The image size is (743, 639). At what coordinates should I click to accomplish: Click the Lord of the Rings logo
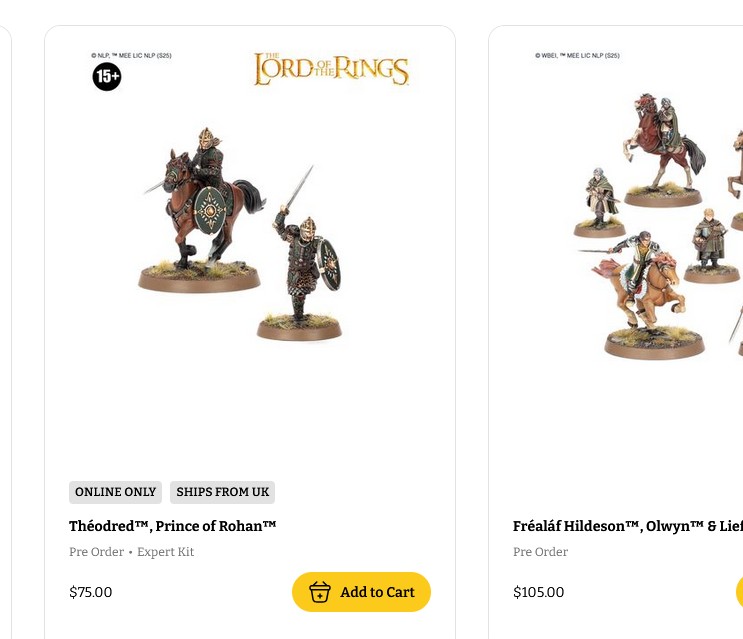[331, 69]
